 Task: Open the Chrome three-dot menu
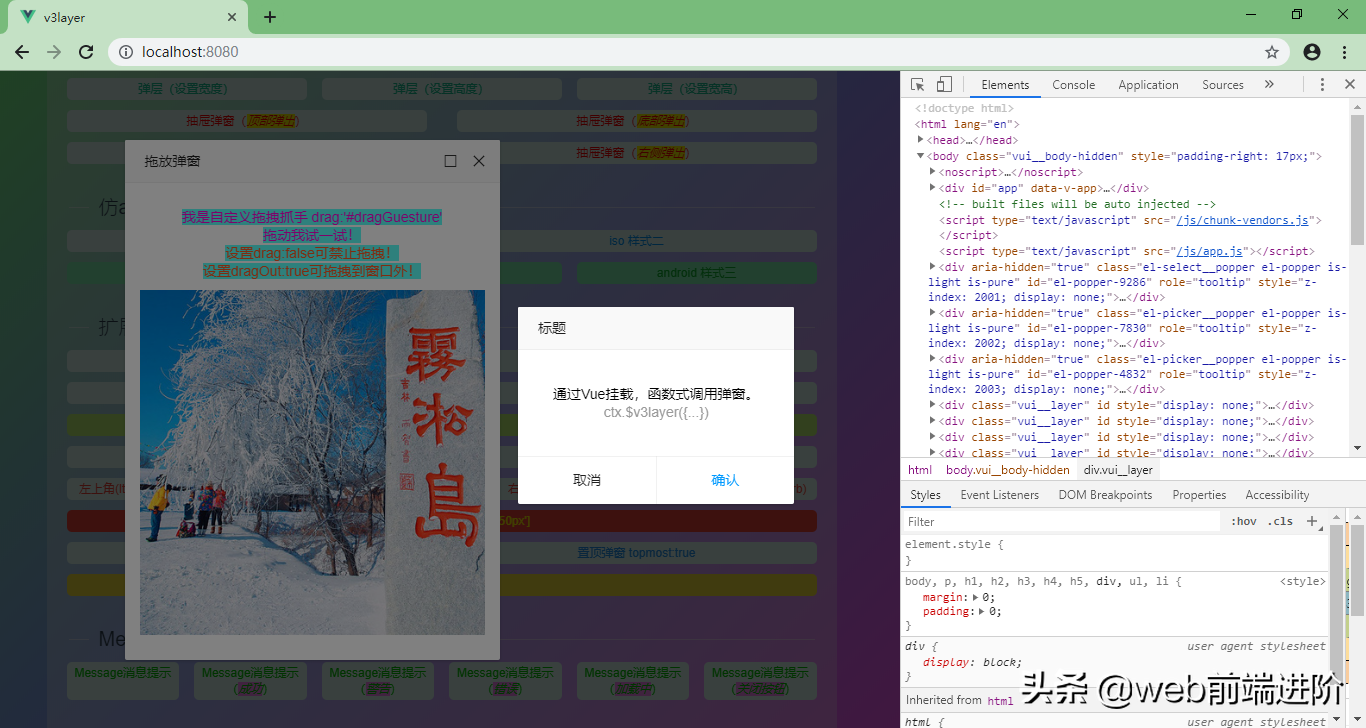point(1344,52)
